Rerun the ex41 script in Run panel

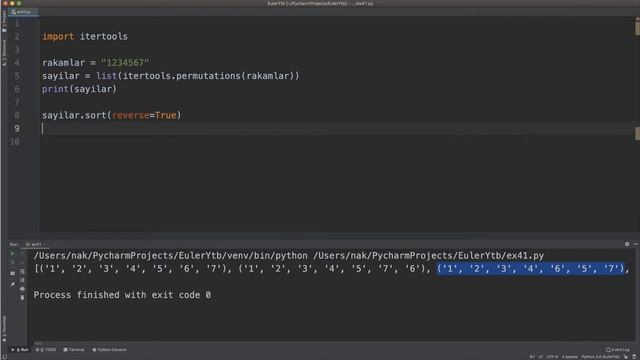12,254
